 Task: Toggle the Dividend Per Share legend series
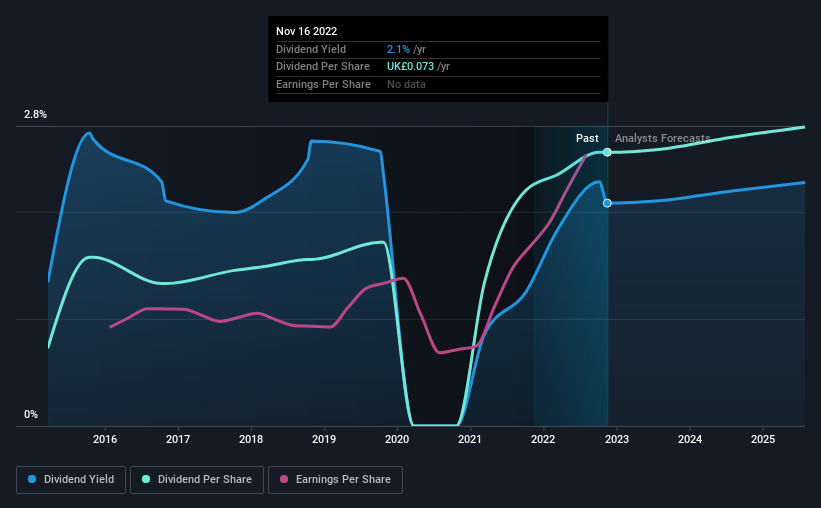[197, 480]
